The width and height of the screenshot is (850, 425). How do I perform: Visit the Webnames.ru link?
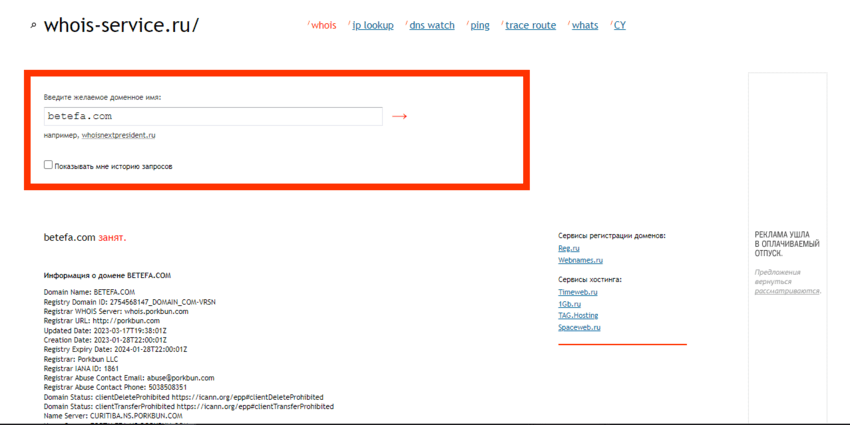click(x=580, y=260)
